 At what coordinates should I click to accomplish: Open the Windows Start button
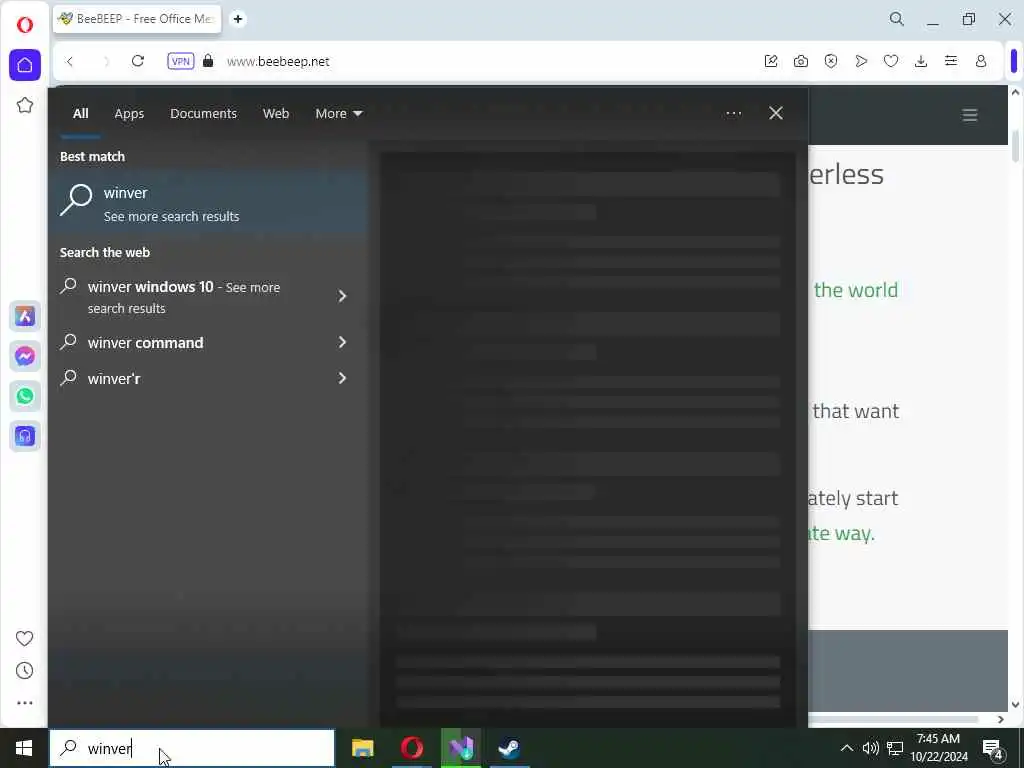[x=24, y=748]
